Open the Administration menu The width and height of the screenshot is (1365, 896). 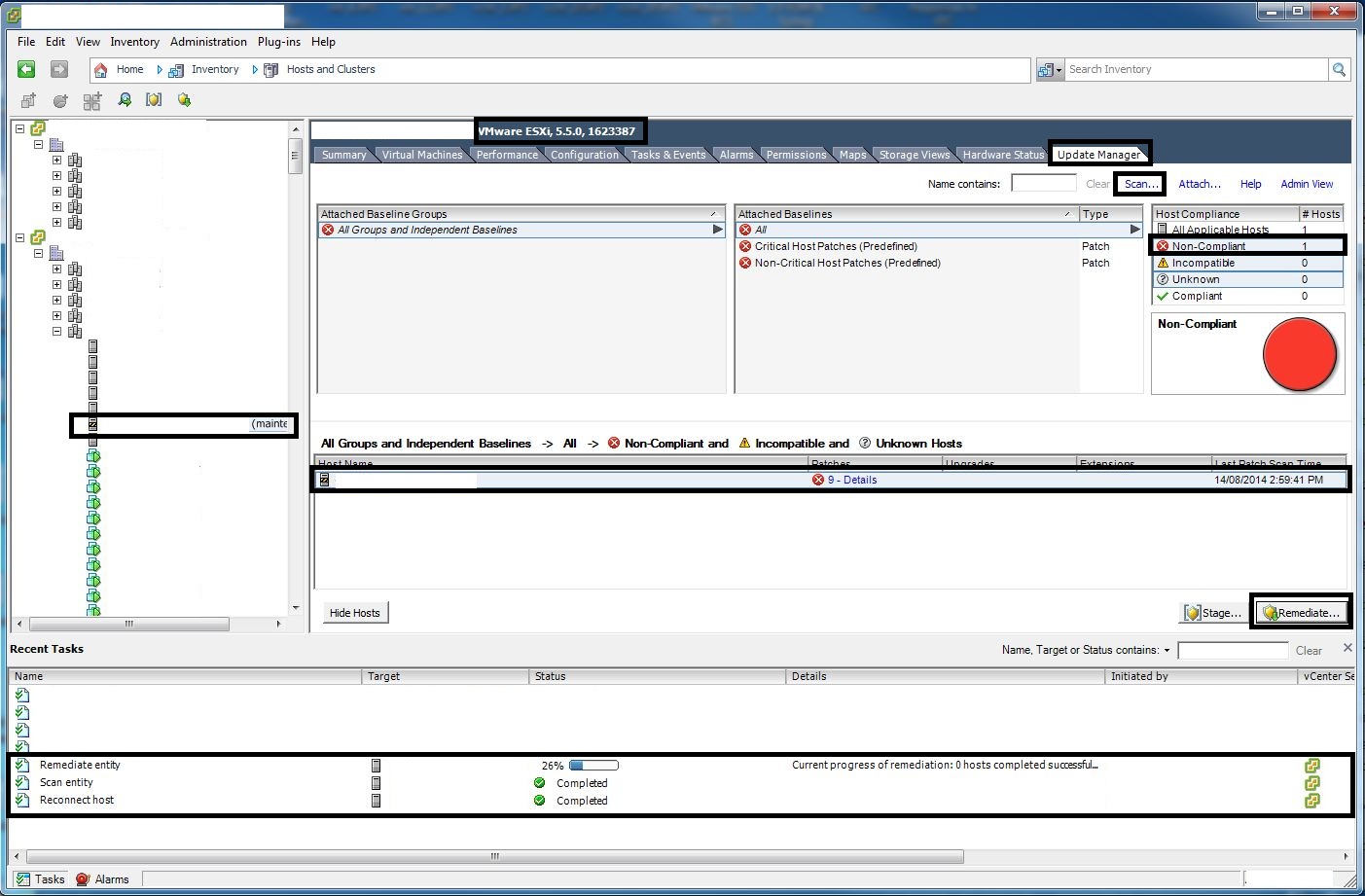(x=208, y=42)
